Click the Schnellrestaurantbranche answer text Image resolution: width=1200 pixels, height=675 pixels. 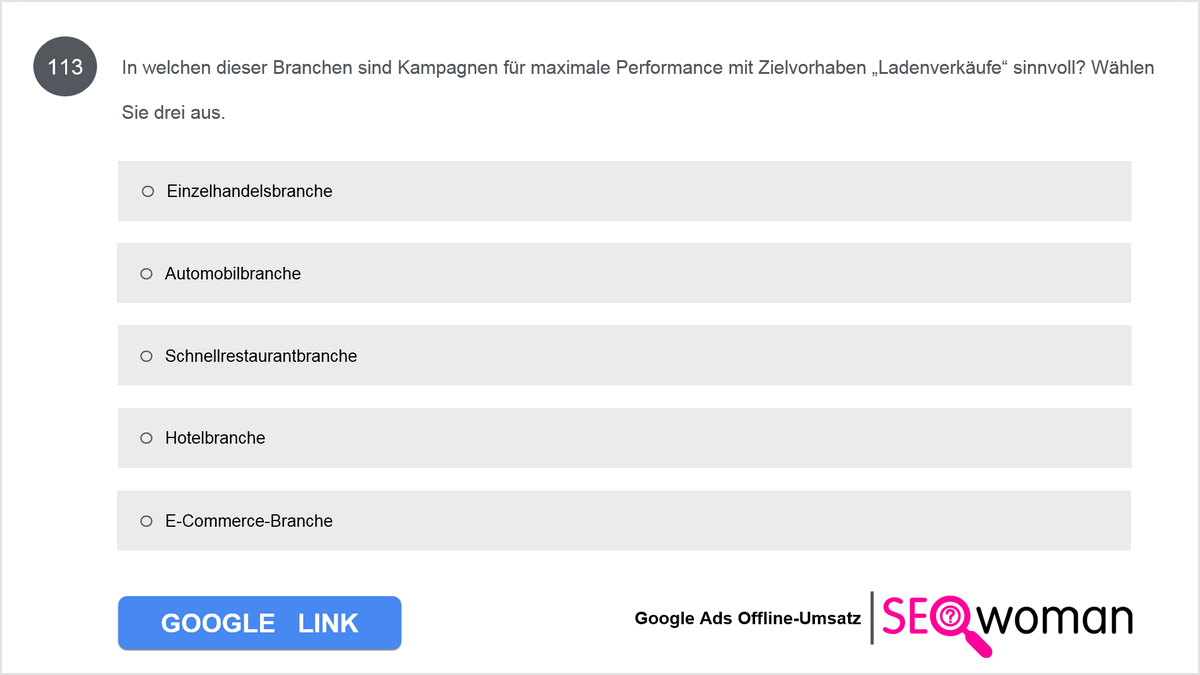coord(261,356)
